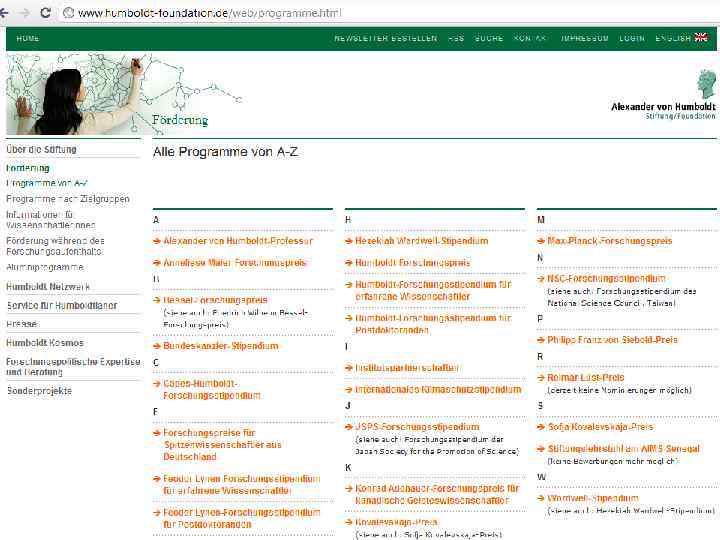Open LOGIN in the top bar
The image size is (720, 540).
point(632,39)
